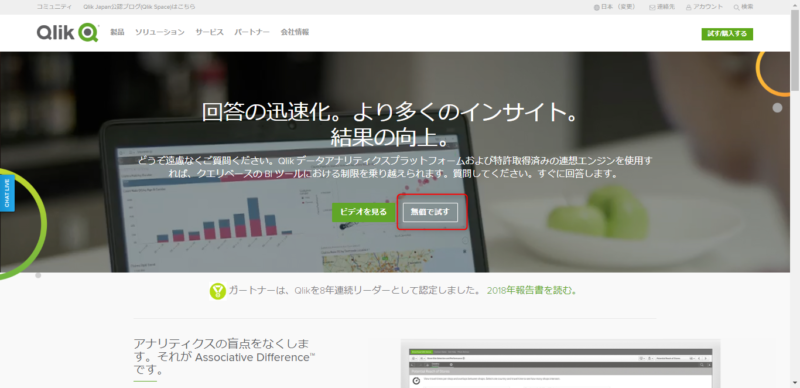Click the 無償で試す button
The image size is (800, 388).
tap(430, 212)
